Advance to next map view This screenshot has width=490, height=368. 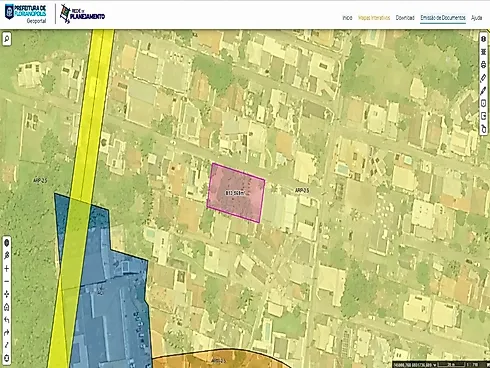point(6,333)
